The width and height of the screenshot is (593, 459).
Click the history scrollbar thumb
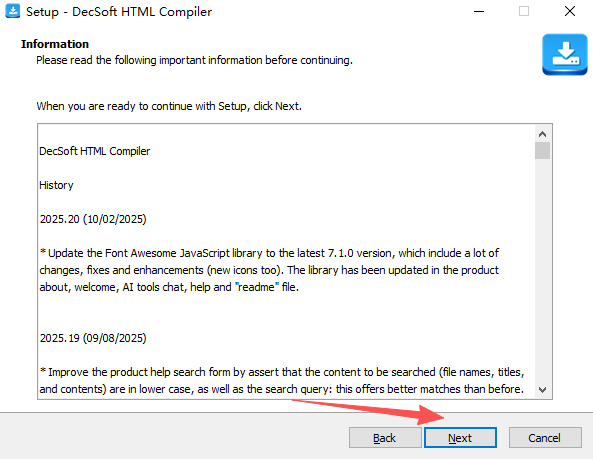[542, 150]
